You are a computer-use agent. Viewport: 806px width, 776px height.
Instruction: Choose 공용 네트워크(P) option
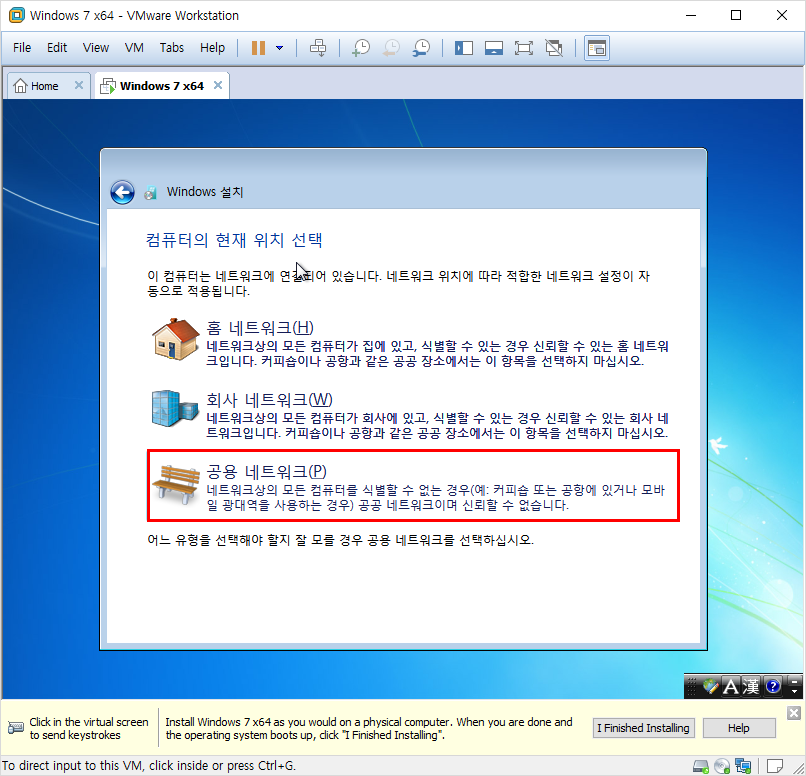[413, 486]
